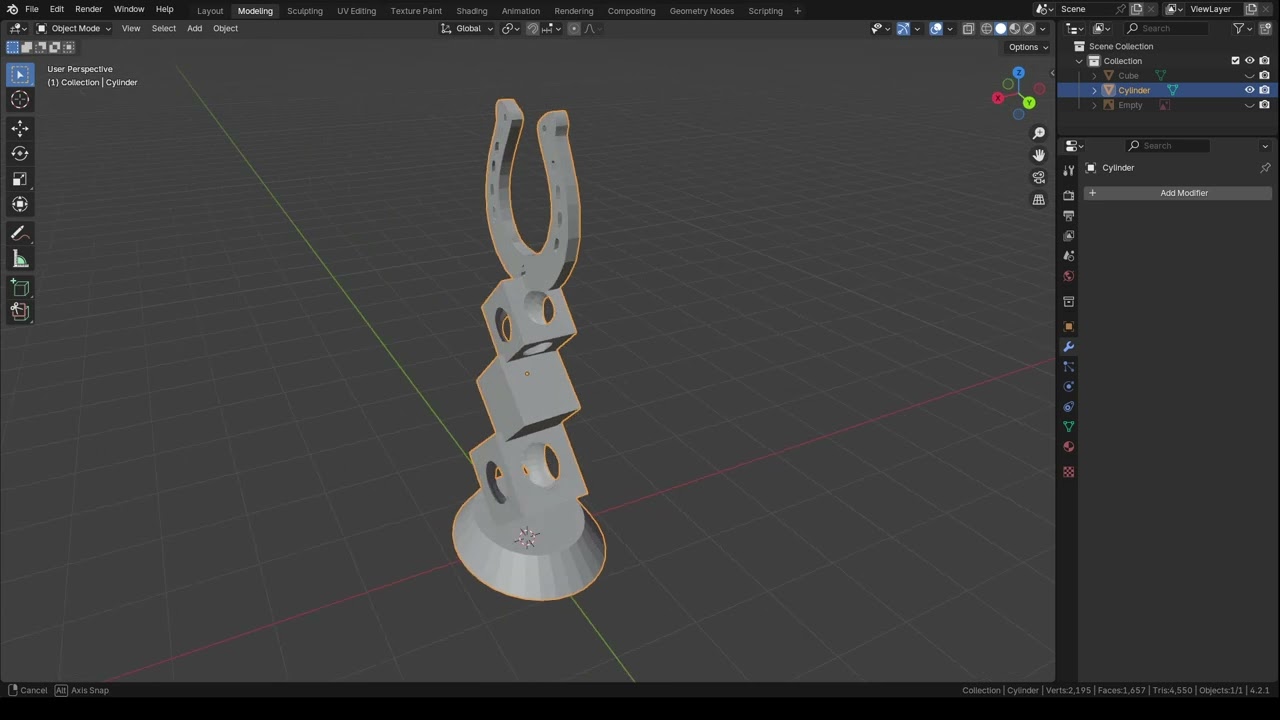1280x720 pixels.
Task: Open the File menu
Action: pos(32,9)
